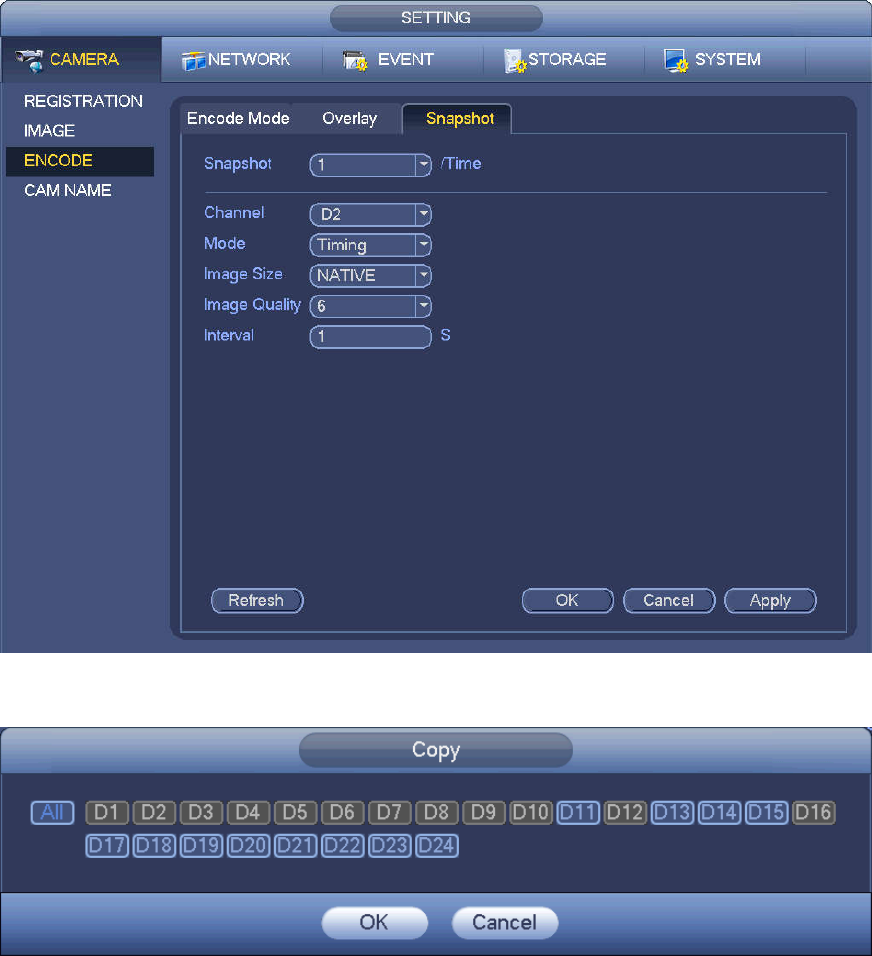Toggle channel D7 in Copy dialog
872x956 pixels.
pos(390,813)
